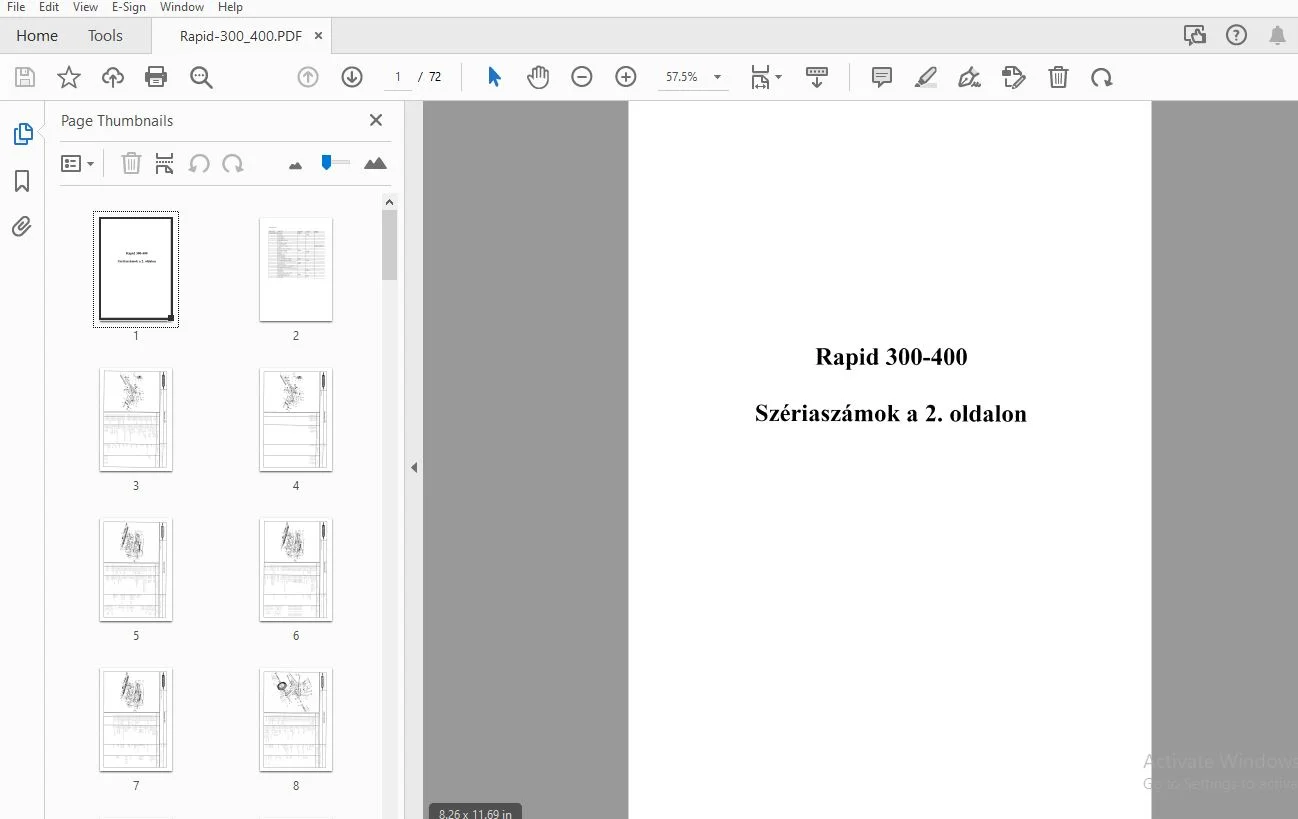The height and width of the screenshot is (819, 1298).
Task: Enlarge thumbnail size large mountain icon
Action: 375,164
